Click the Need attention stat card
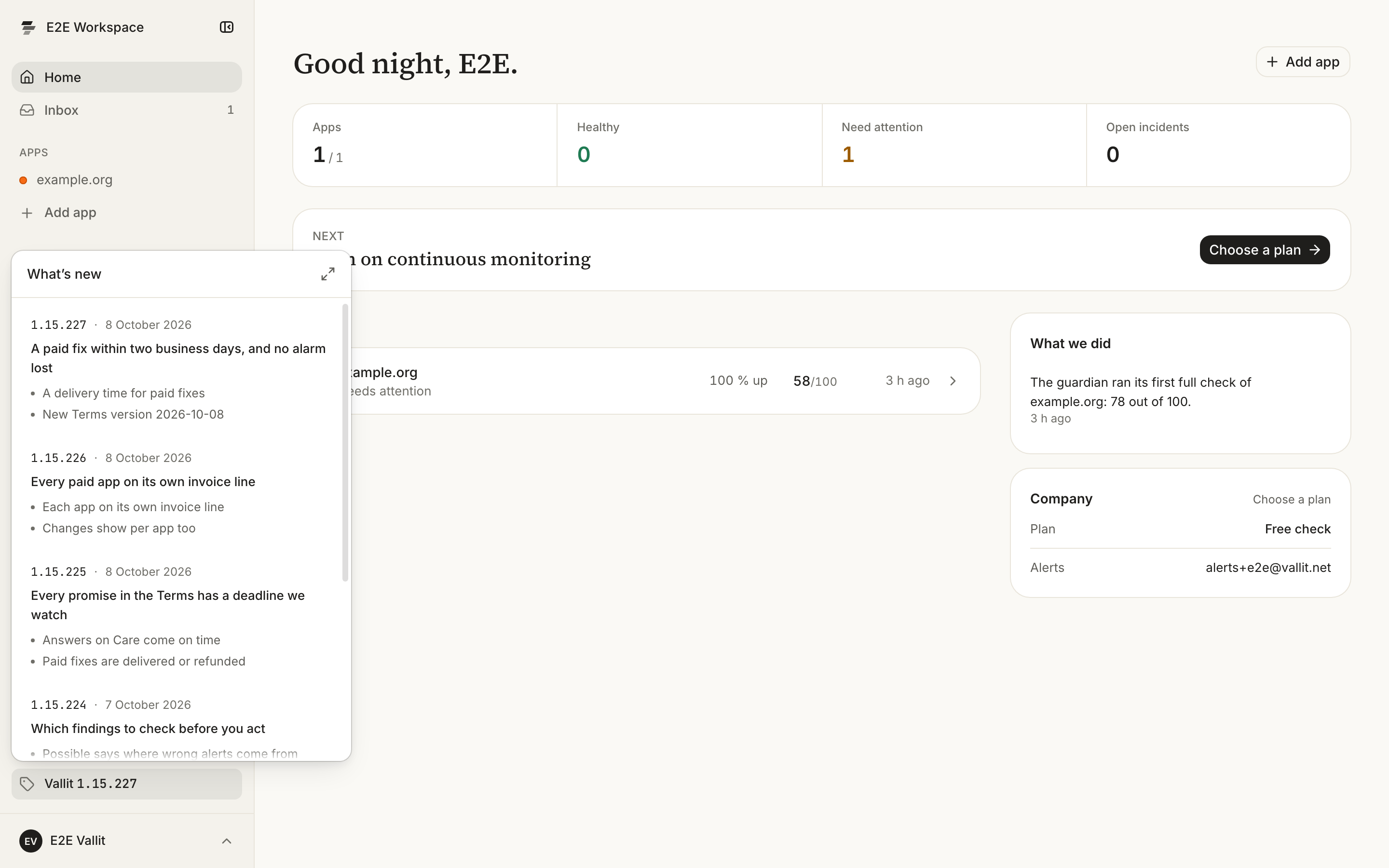1389x868 pixels. pos(954,145)
